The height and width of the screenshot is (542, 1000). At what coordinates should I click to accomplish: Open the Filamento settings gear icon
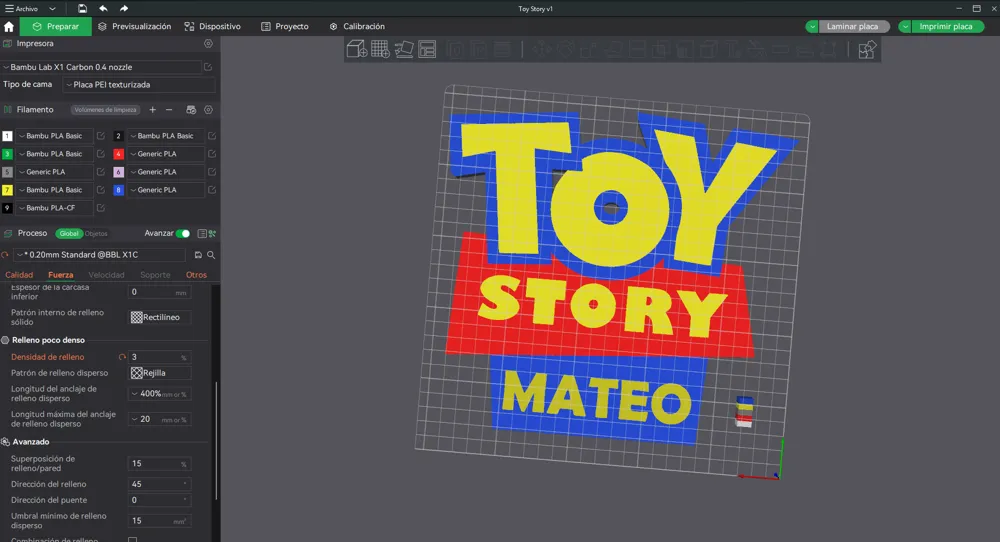point(208,110)
